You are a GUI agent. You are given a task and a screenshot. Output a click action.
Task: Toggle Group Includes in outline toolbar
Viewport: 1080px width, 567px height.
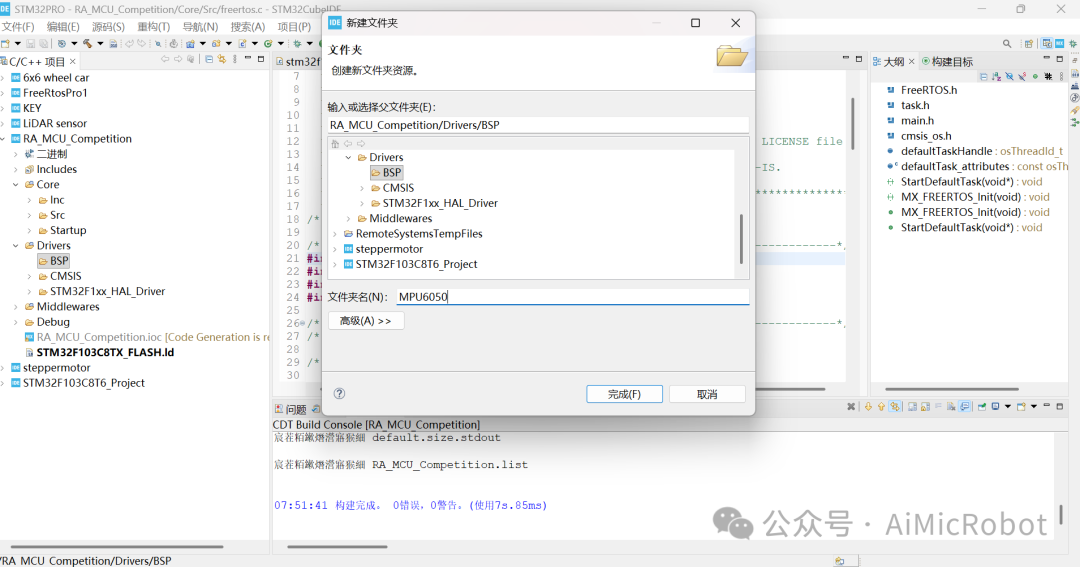point(1048,76)
